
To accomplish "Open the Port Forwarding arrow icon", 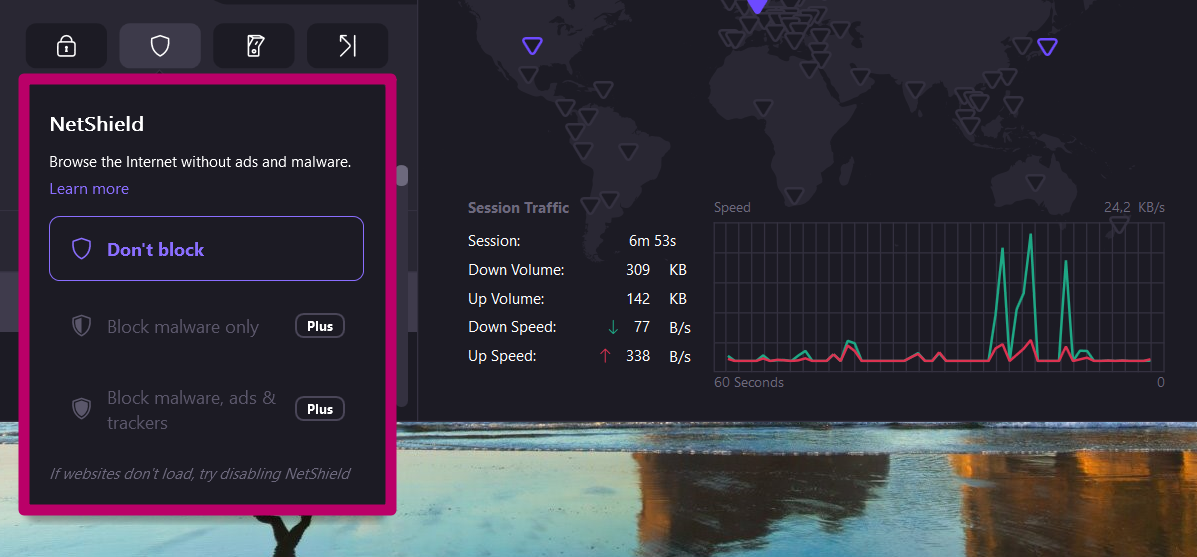I will 347,45.
